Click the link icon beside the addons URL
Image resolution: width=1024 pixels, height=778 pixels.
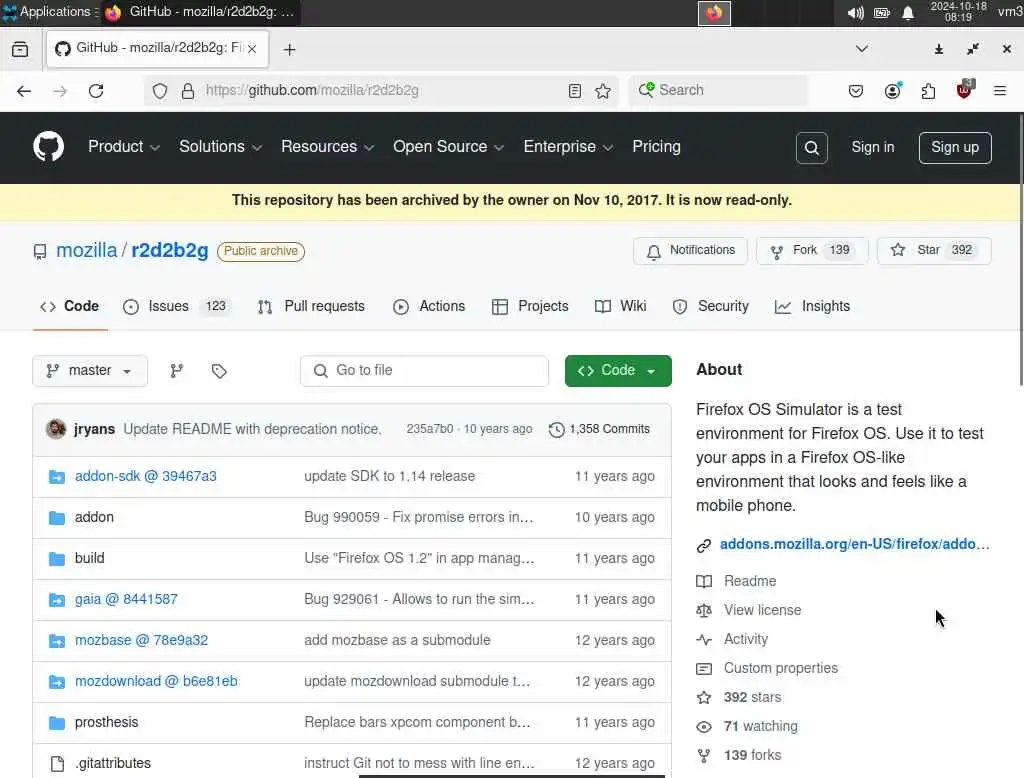pos(703,545)
